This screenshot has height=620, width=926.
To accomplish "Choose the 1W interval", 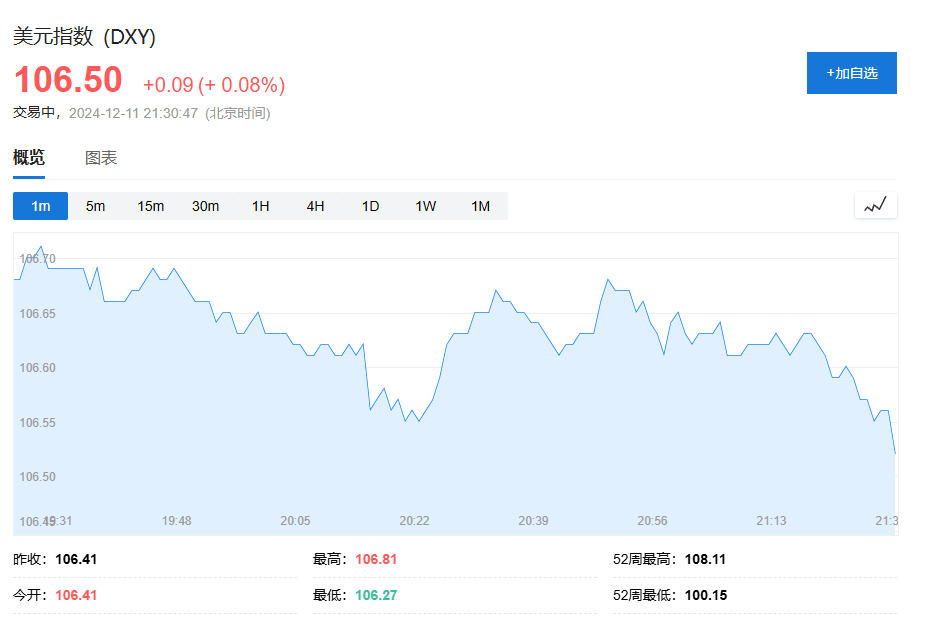I will click(x=425, y=206).
